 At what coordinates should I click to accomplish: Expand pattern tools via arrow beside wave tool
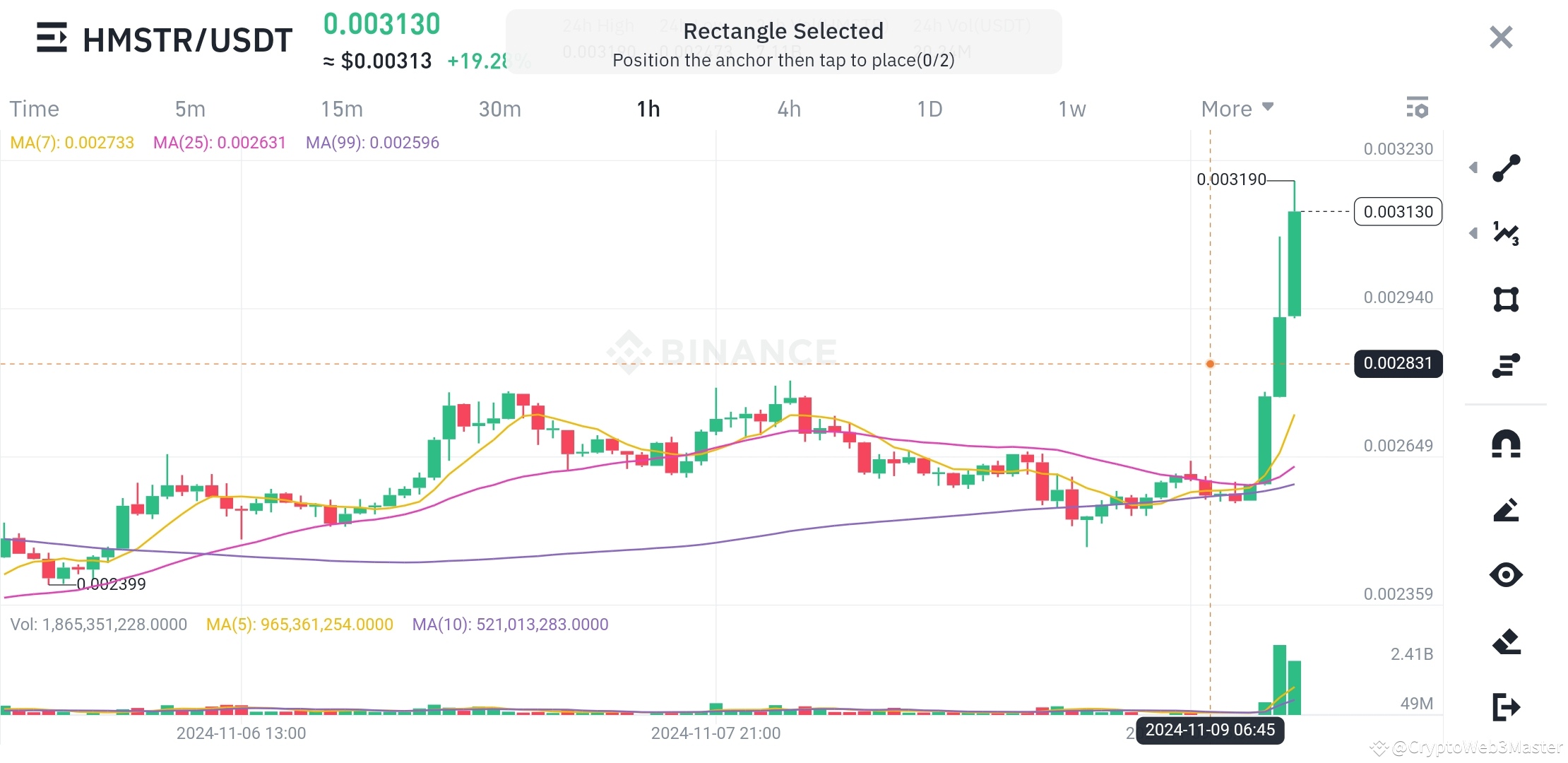(x=1473, y=233)
